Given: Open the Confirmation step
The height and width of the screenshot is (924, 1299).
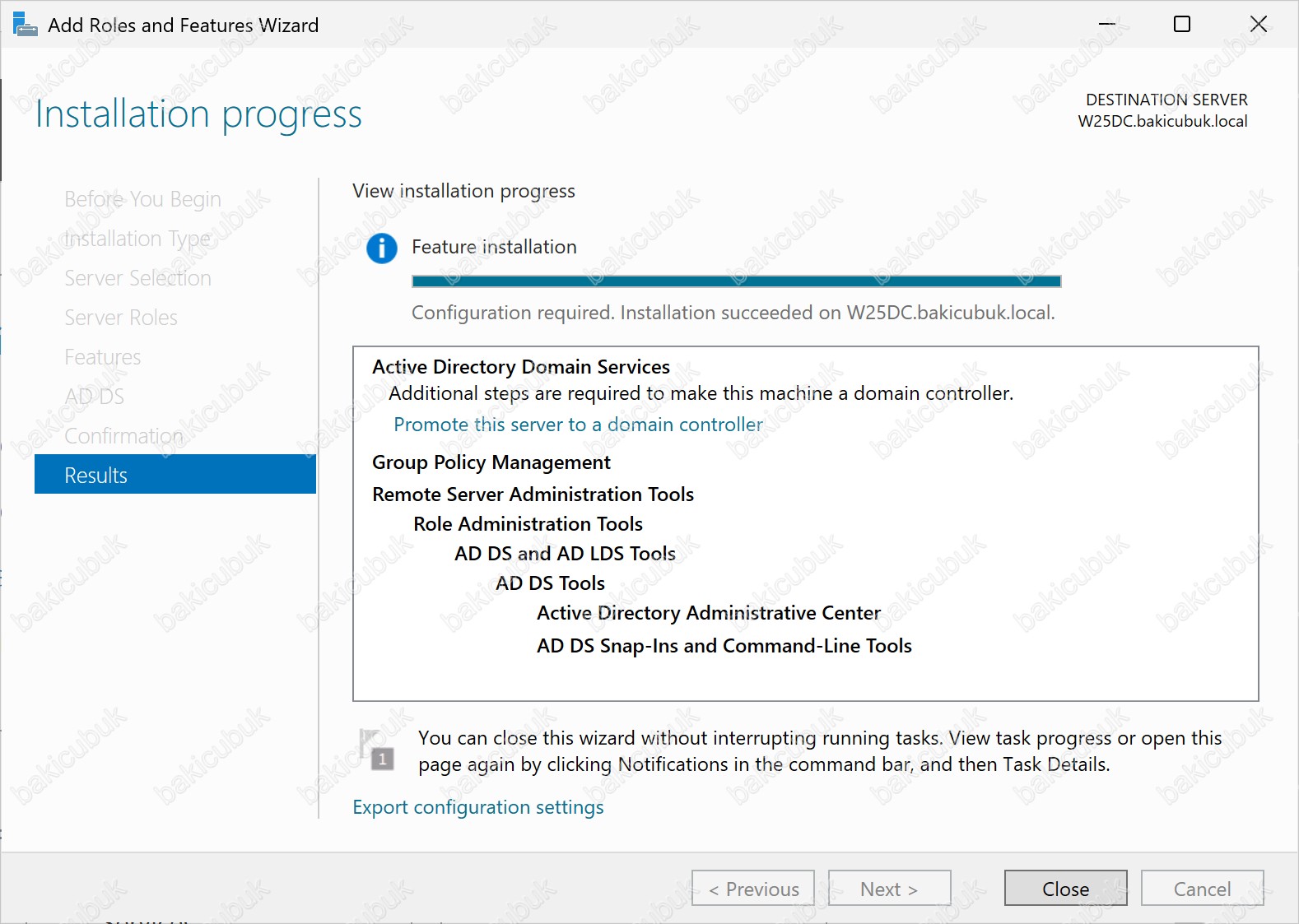Looking at the screenshot, I should (123, 436).
